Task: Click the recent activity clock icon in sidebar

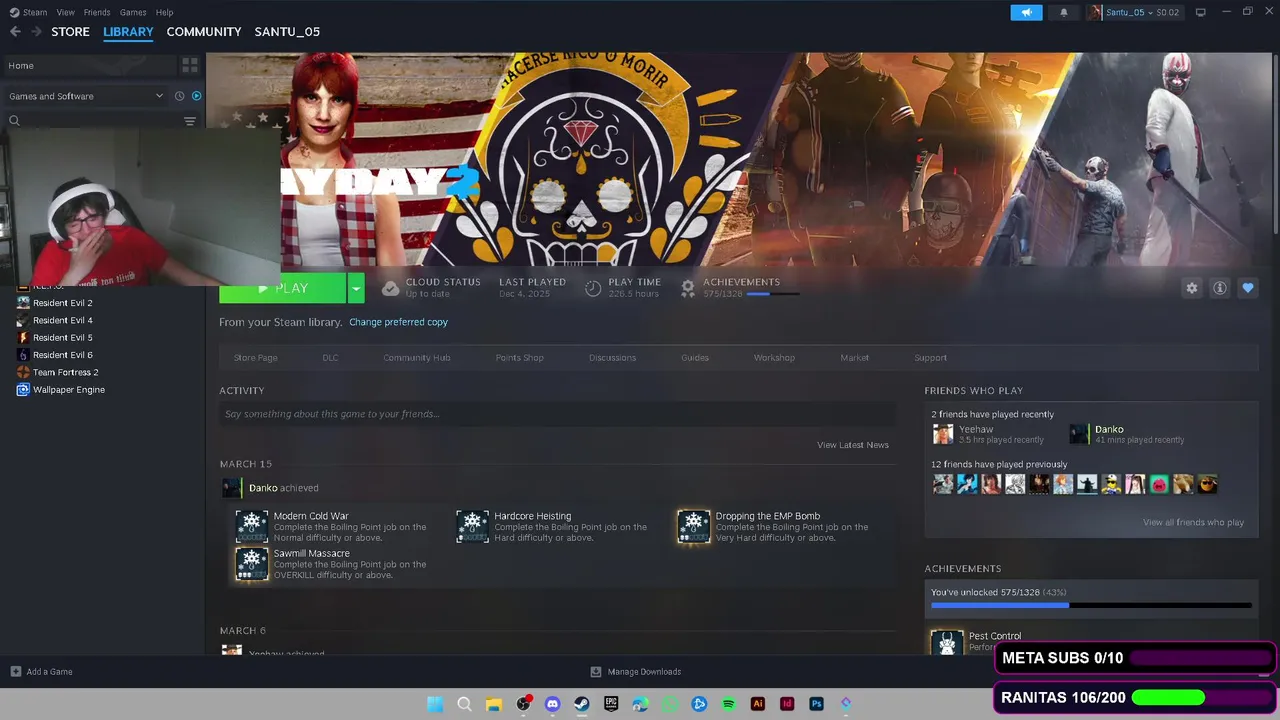Action: [180, 96]
